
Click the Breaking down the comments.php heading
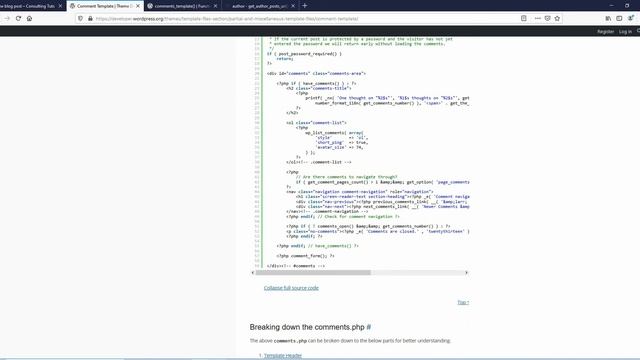[307, 327]
